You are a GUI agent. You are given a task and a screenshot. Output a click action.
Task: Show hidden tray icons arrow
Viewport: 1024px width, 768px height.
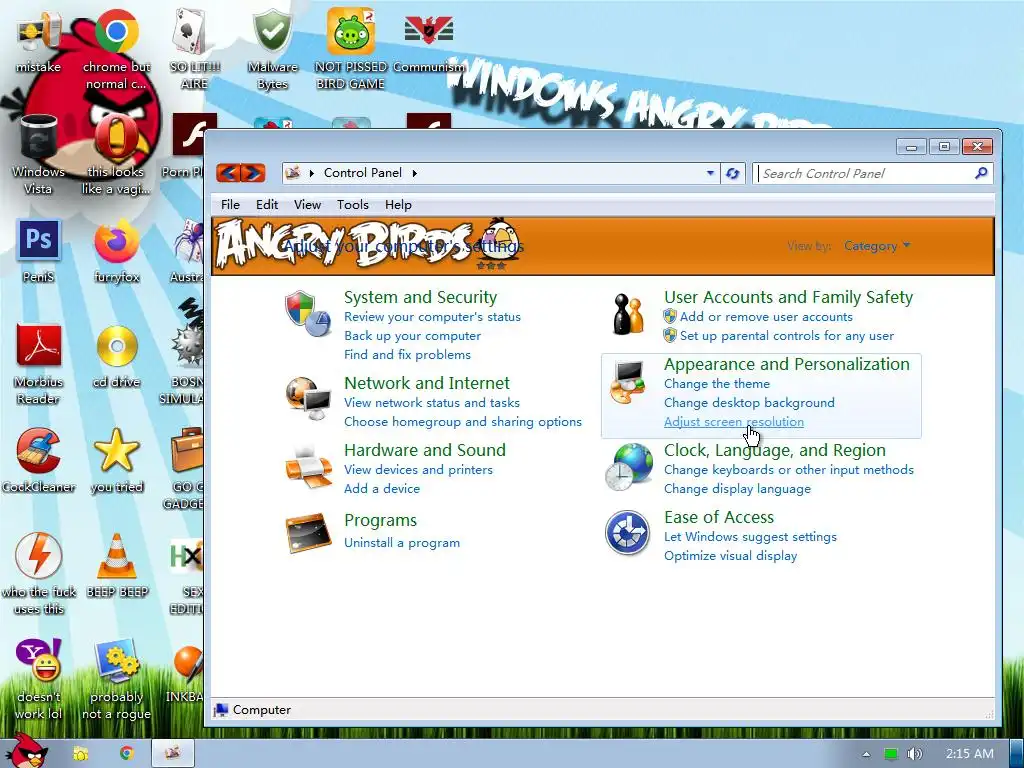[866, 754]
